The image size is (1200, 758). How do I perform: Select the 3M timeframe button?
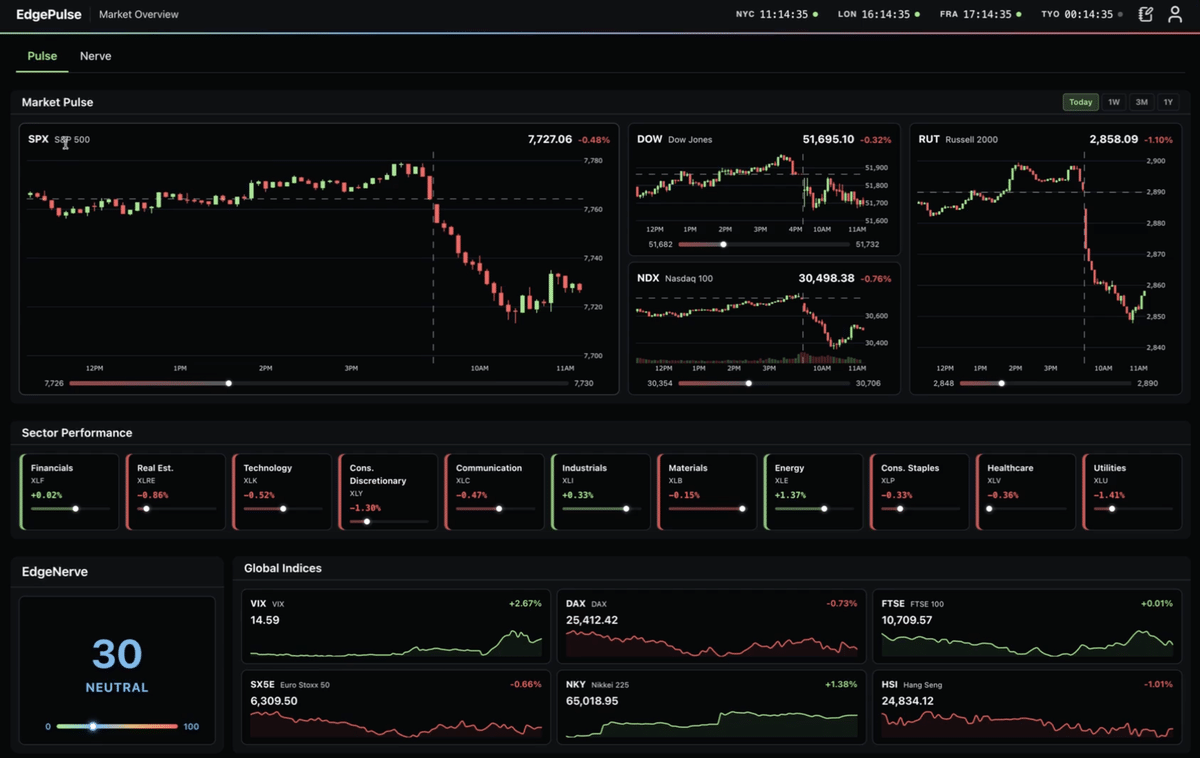pos(1141,102)
